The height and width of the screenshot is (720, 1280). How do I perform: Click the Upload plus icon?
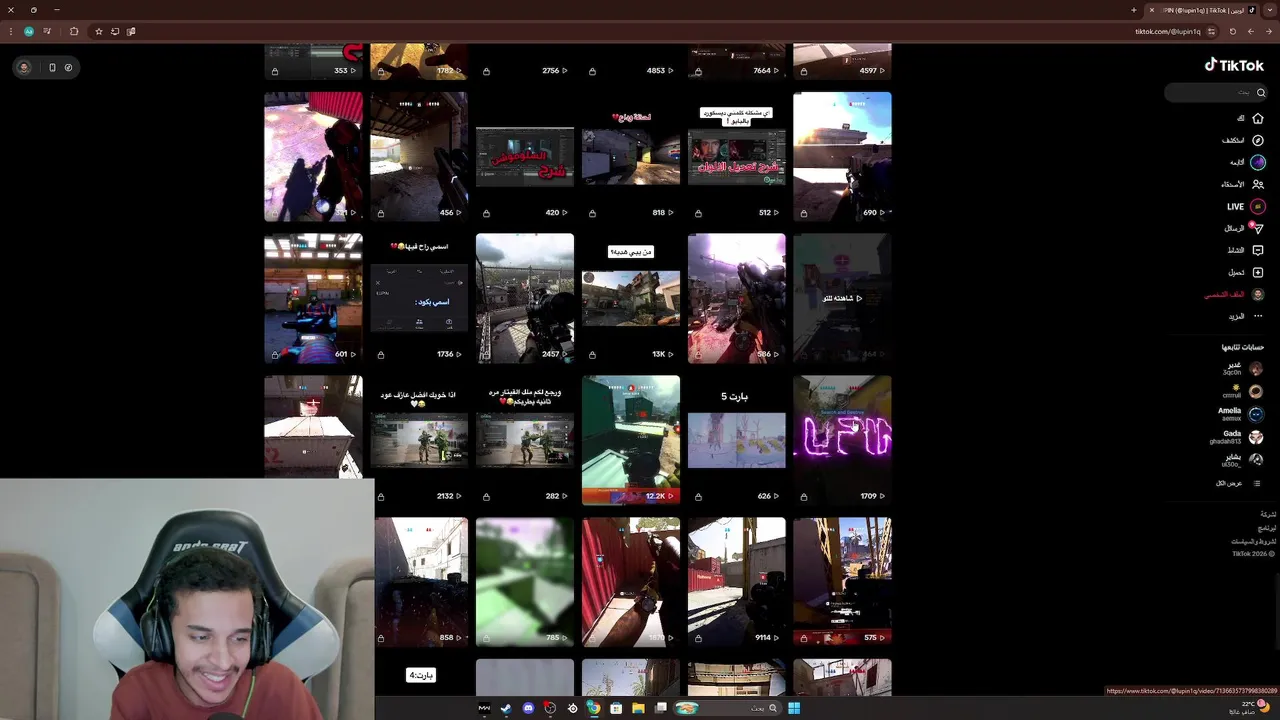pos(1258,272)
